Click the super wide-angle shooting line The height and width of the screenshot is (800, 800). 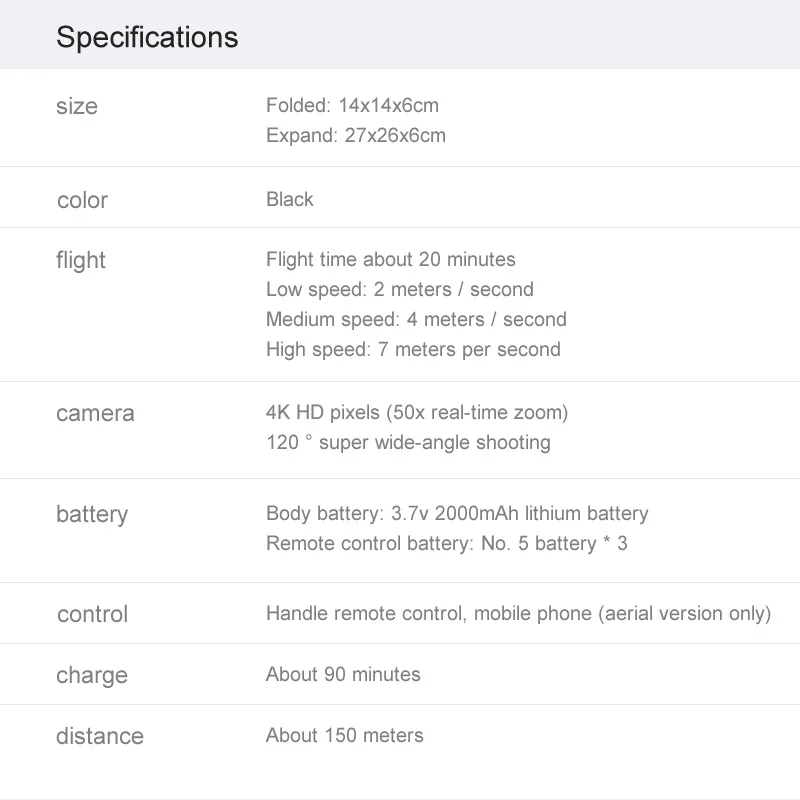pos(408,442)
